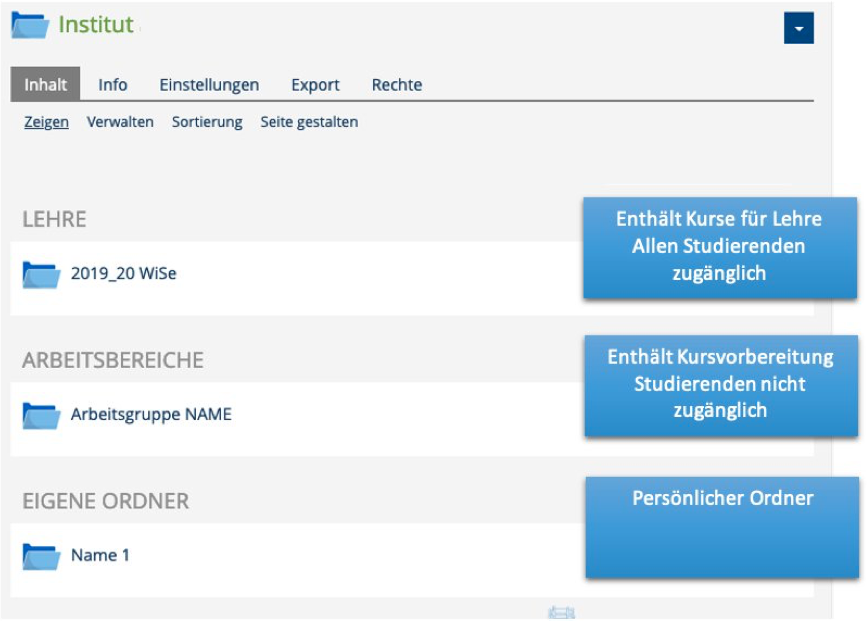Open the Info tab
Image resolution: width=868 pixels, height=621 pixels.
click(x=113, y=85)
